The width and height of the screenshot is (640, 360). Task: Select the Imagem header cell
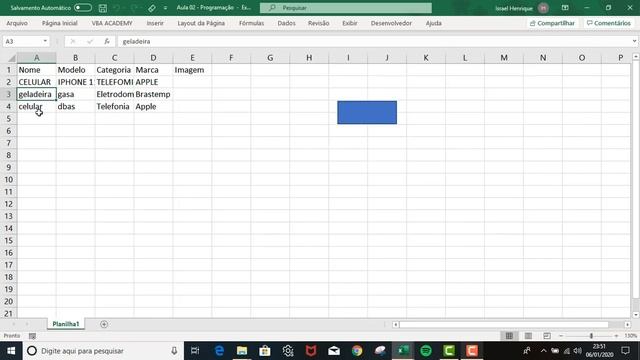[192, 70]
